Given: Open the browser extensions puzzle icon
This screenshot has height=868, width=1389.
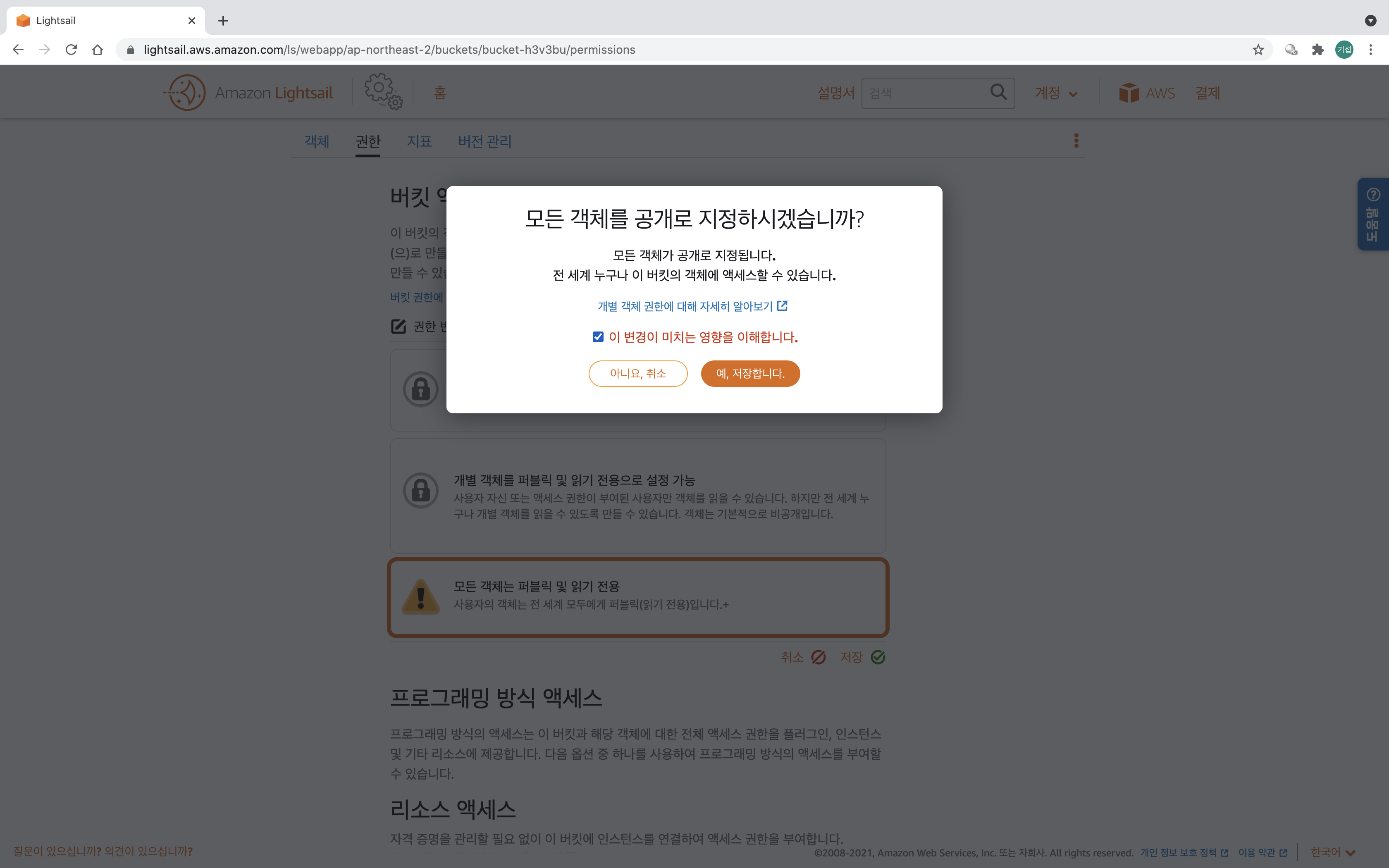Looking at the screenshot, I should click(1317, 50).
